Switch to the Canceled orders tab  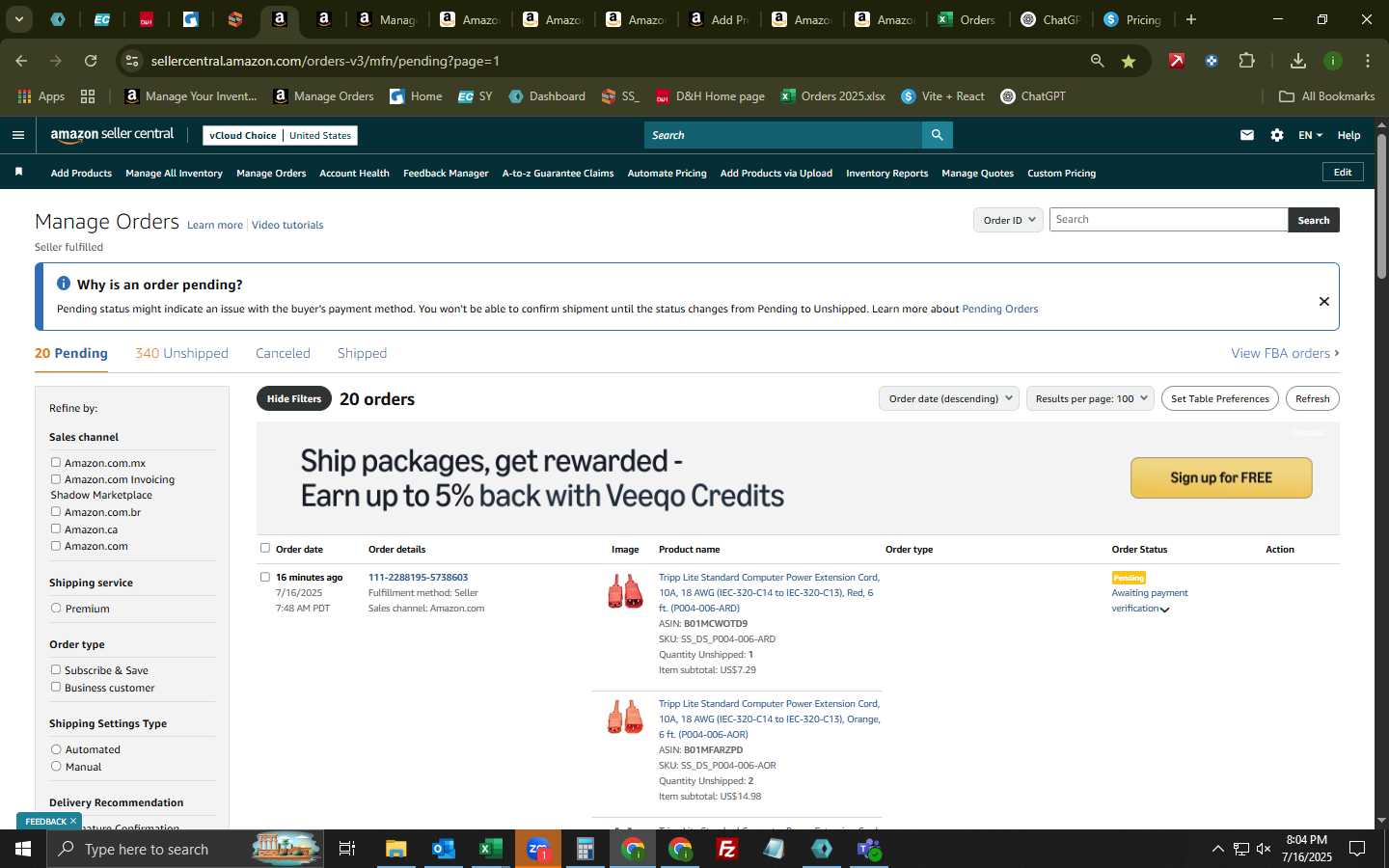pyautogui.click(x=283, y=353)
